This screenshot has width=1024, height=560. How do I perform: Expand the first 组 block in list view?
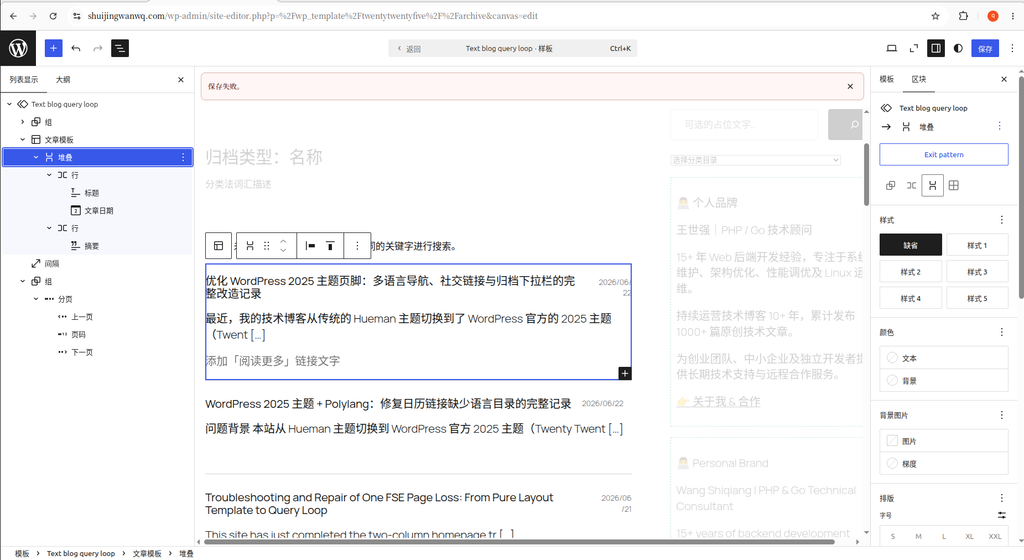[23, 122]
